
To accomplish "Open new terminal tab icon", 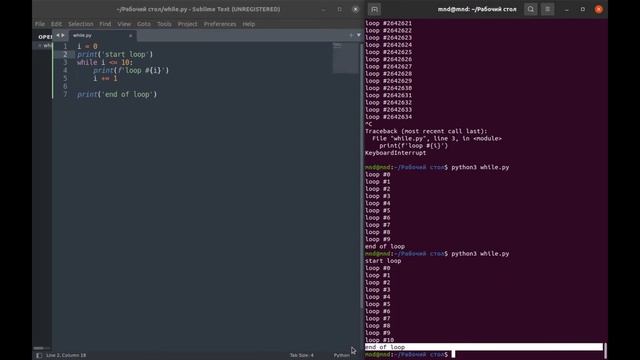I will 374,9.
